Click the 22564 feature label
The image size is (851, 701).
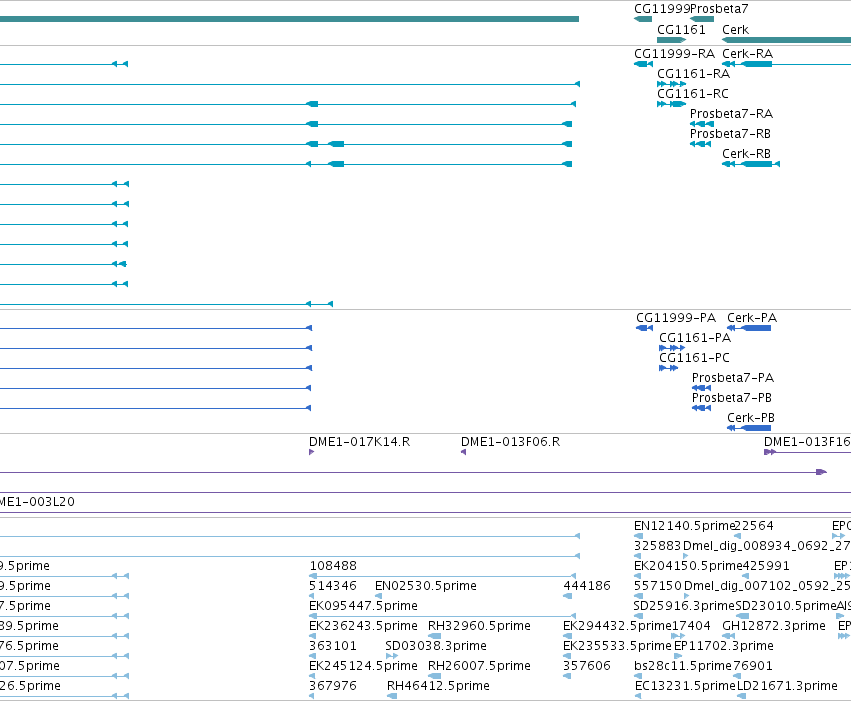tap(754, 526)
